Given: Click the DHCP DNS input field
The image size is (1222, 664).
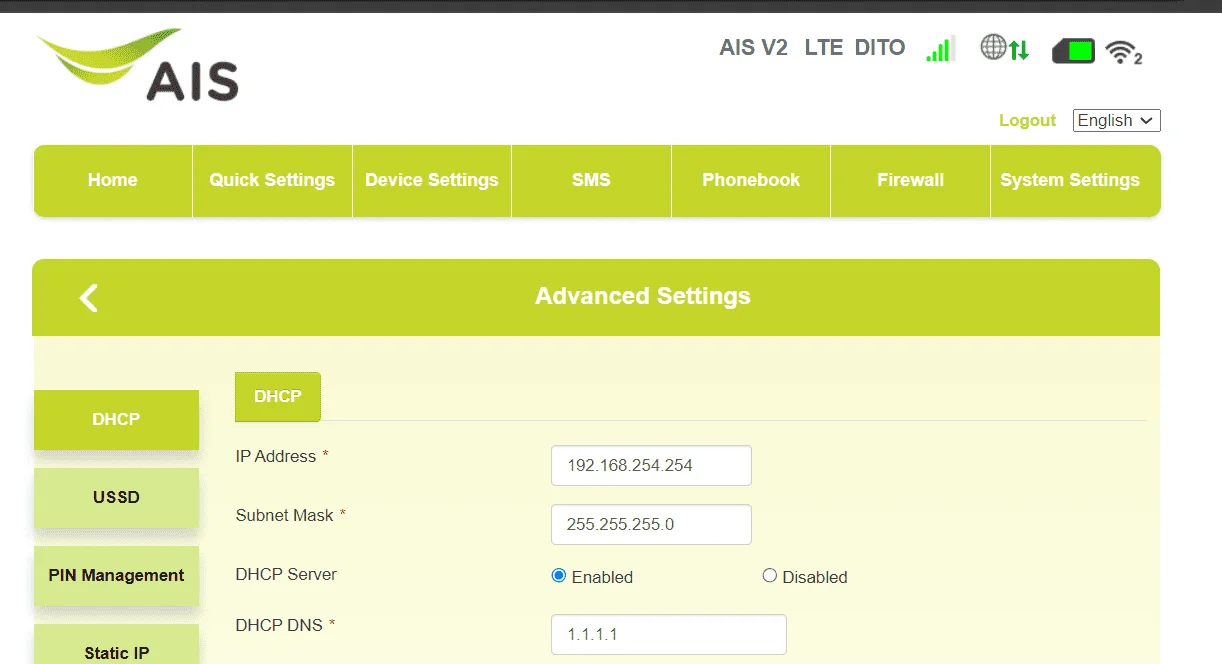Looking at the screenshot, I should click(x=669, y=635).
